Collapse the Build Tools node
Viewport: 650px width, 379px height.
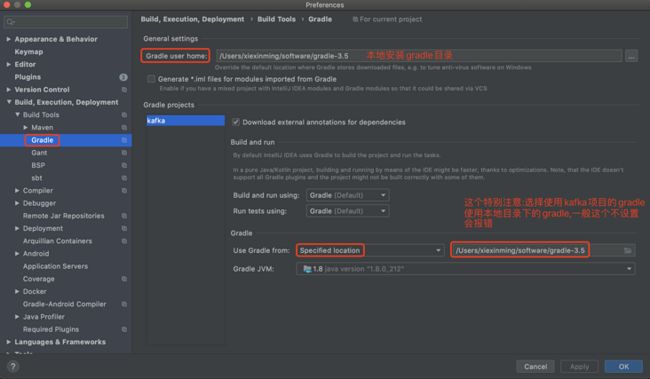tap(17, 114)
